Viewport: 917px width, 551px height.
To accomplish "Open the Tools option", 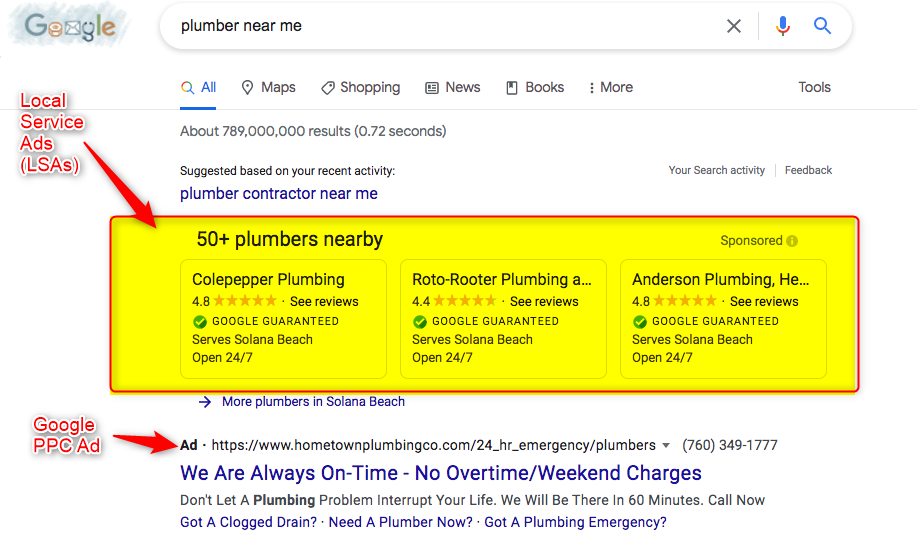I will [x=815, y=87].
